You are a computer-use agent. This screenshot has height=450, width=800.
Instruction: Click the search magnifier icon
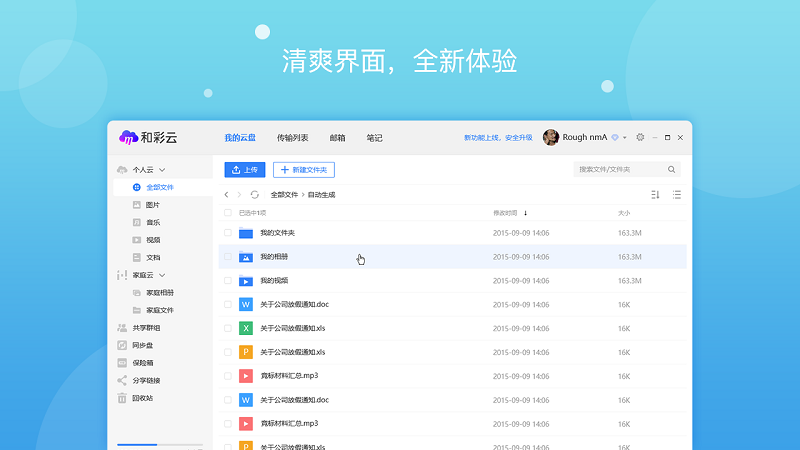click(x=672, y=170)
